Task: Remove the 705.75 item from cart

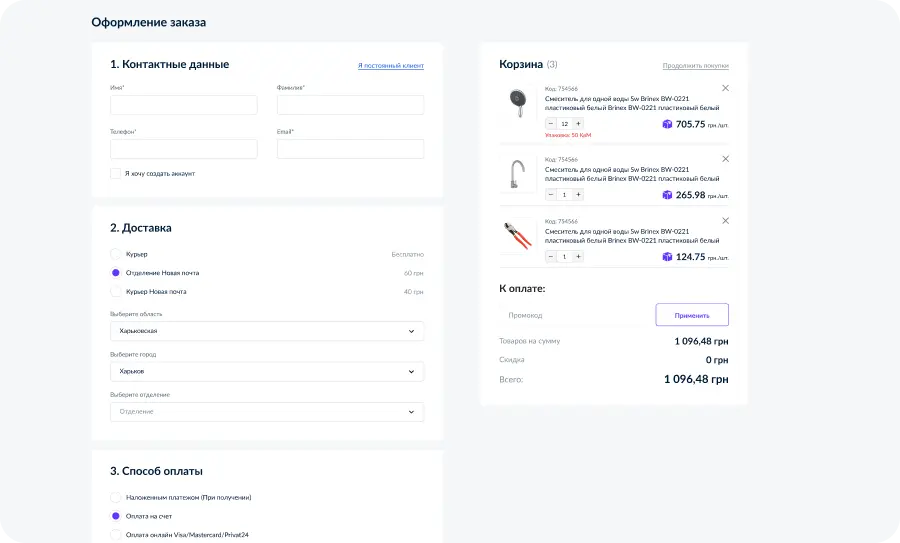Action: pyautogui.click(x=726, y=88)
